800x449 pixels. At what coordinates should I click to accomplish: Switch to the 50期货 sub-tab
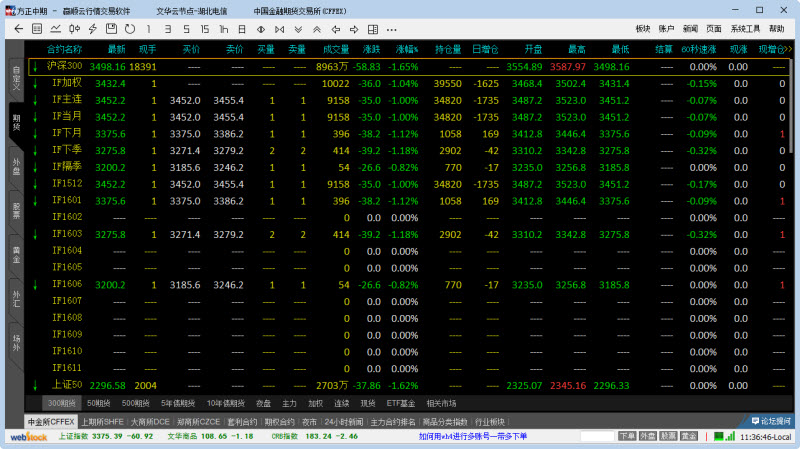98,404
